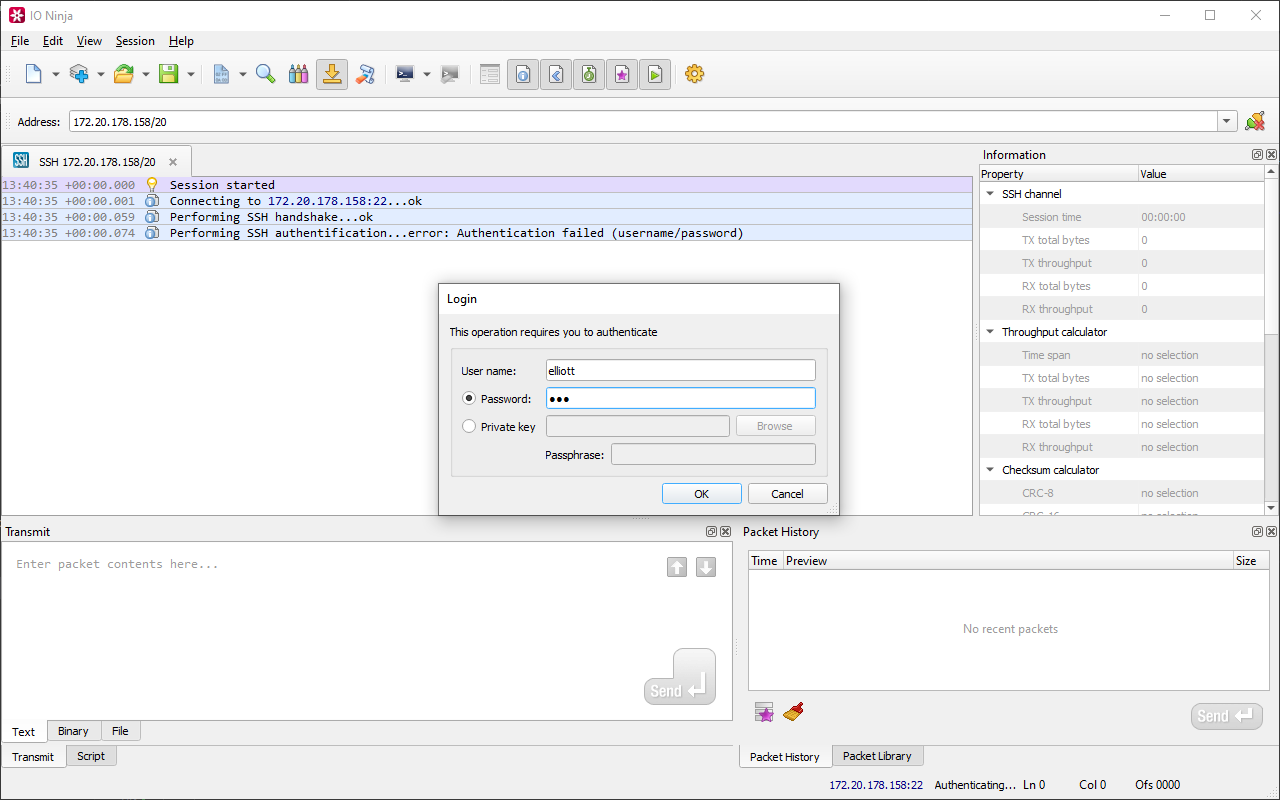
Task: Float the Transmit panel
Action: 711,532
